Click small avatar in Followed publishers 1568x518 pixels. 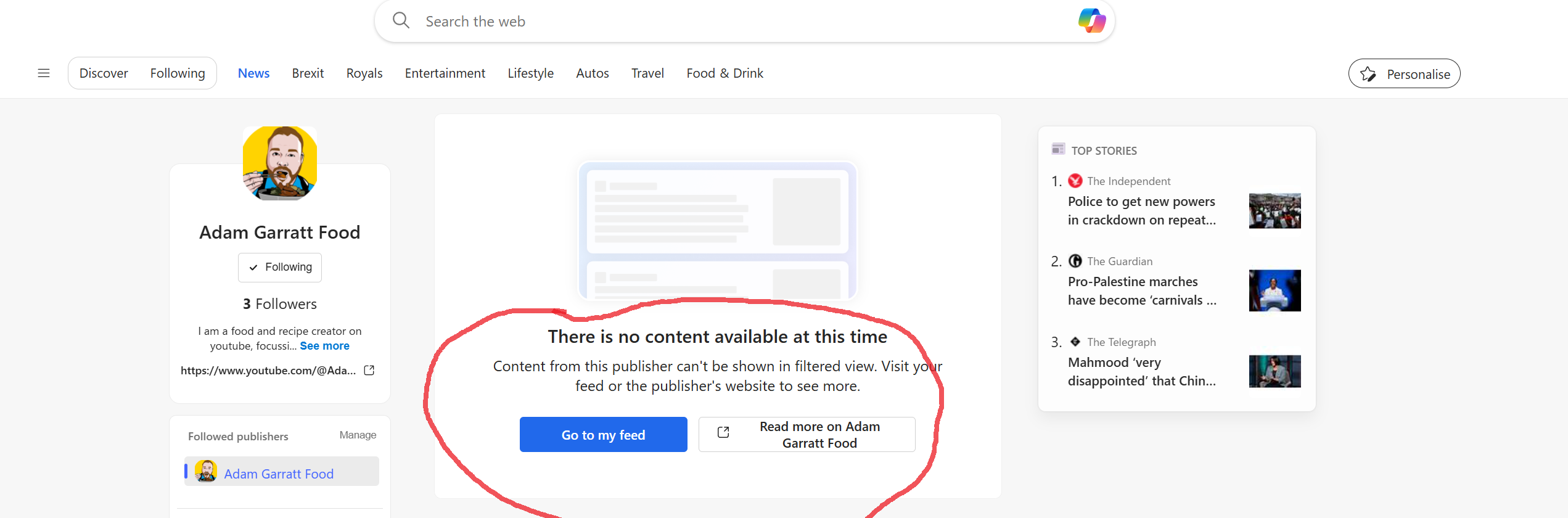[x=206, y=471]
